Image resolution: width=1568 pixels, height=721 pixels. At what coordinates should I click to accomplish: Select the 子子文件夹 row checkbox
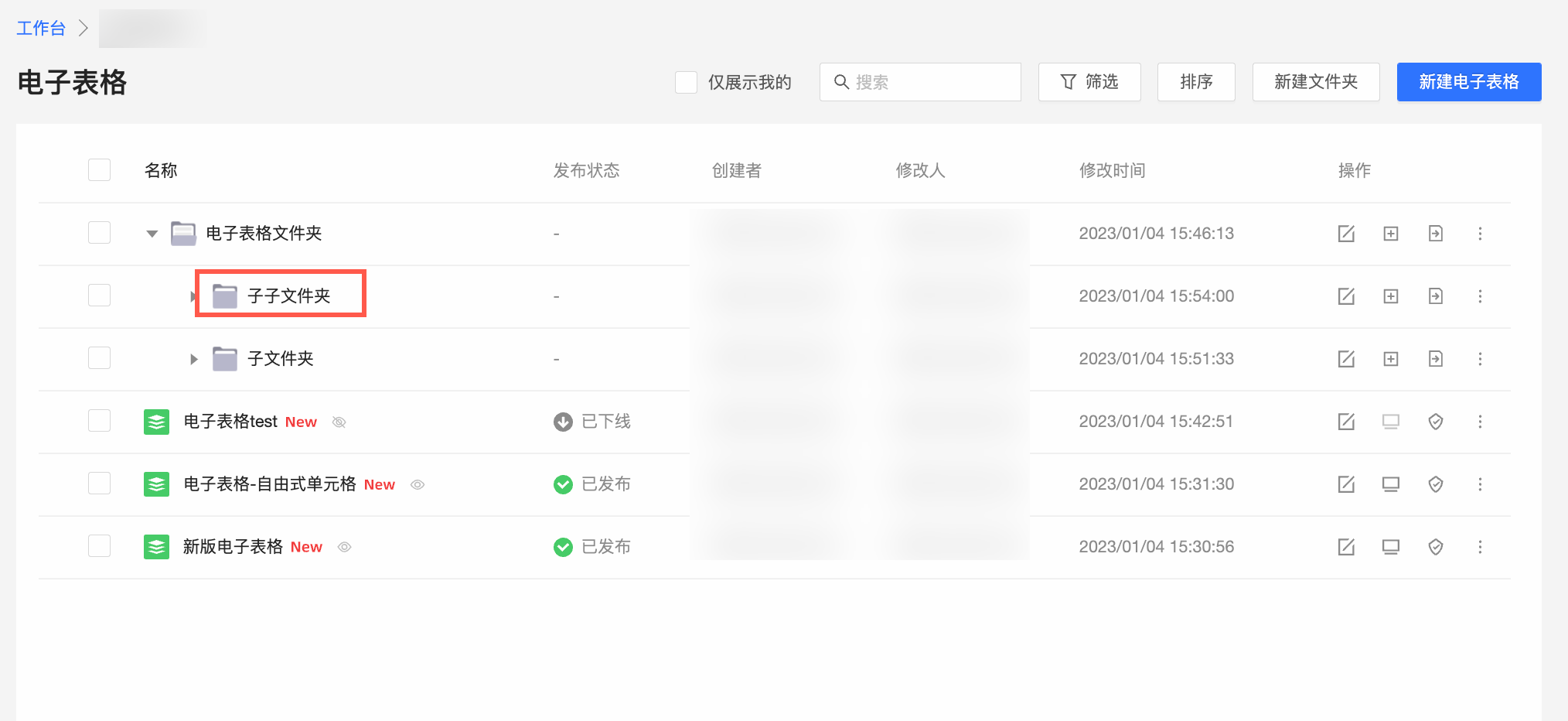(x=100, y=296)
